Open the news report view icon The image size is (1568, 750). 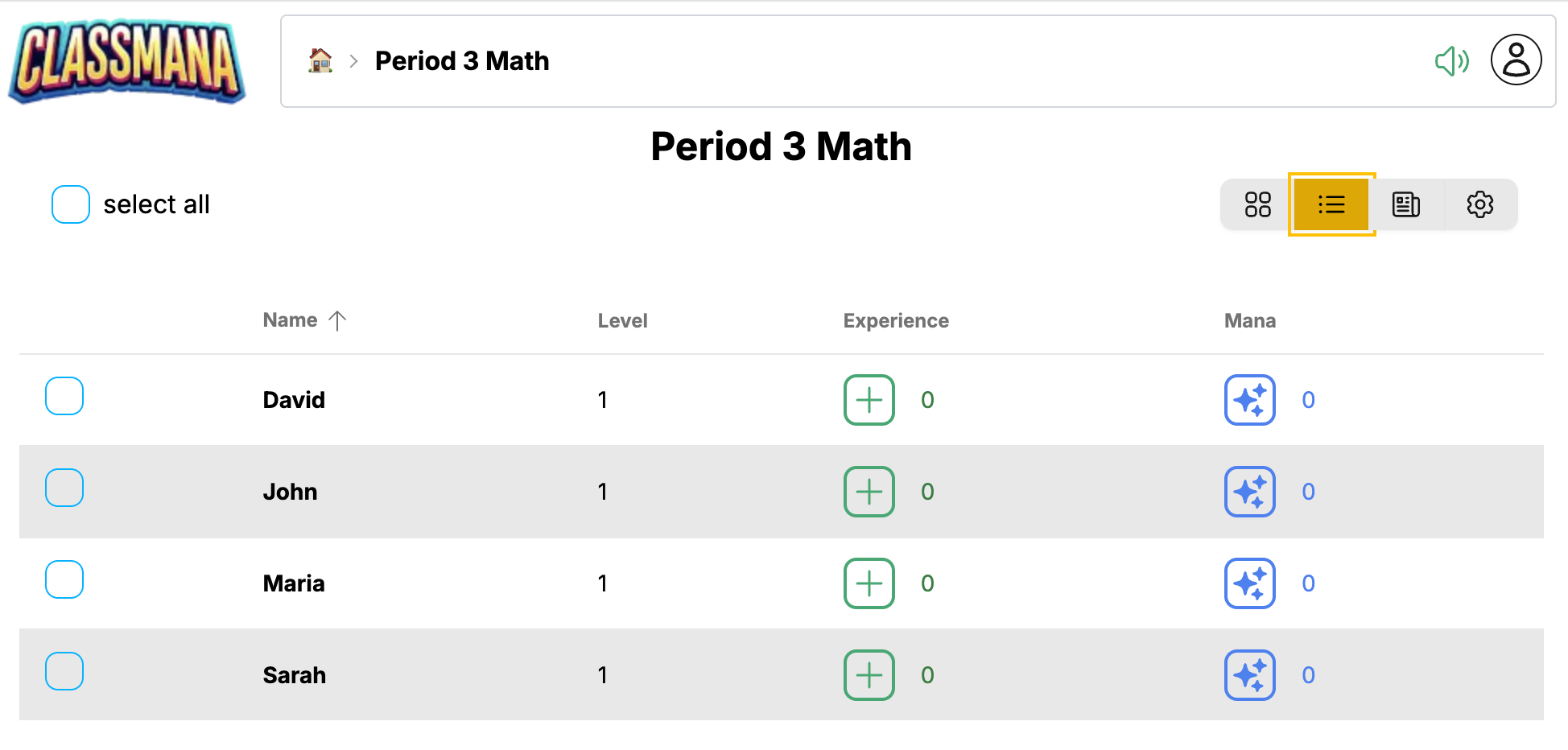(1405, 204)
